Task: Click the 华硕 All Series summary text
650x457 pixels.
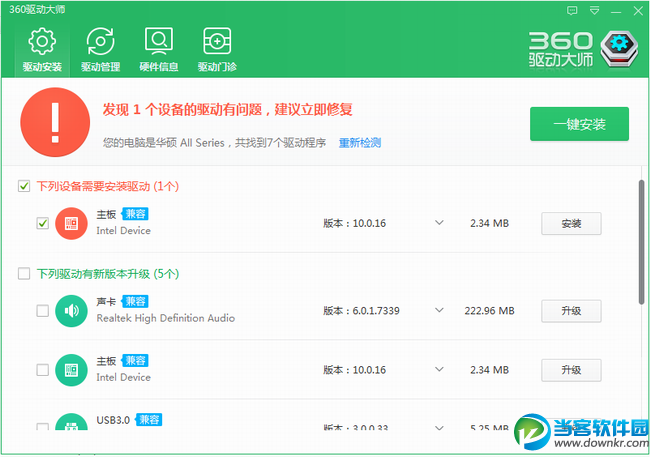Action: point(214,143)
